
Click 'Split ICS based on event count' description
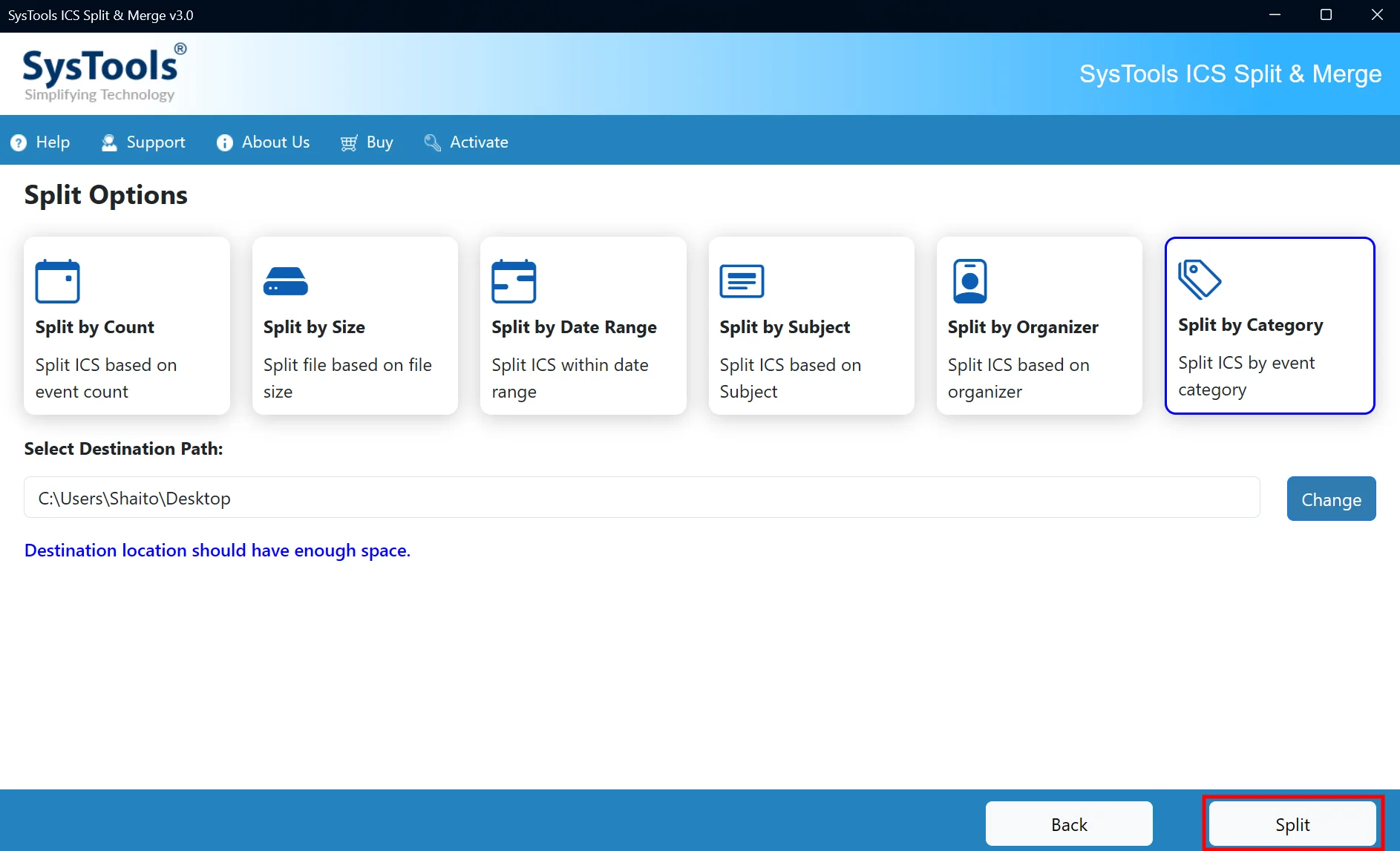pyautogui.click(x=106, y=378)
